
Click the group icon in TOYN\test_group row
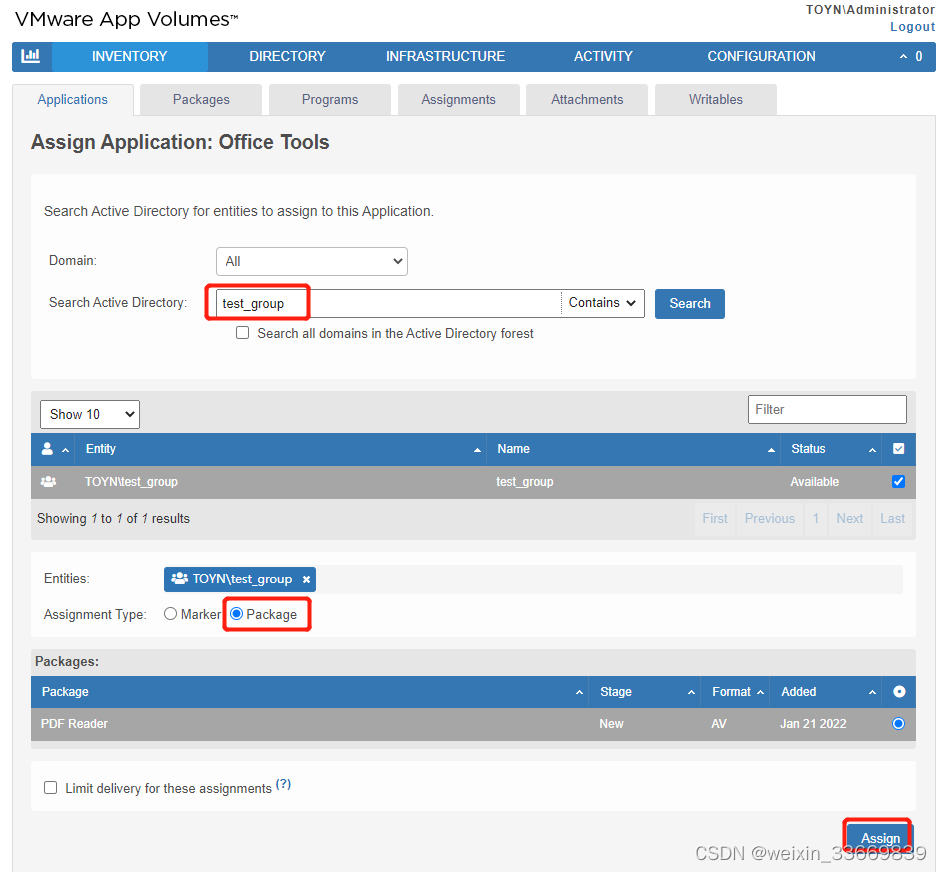(48, 481)
